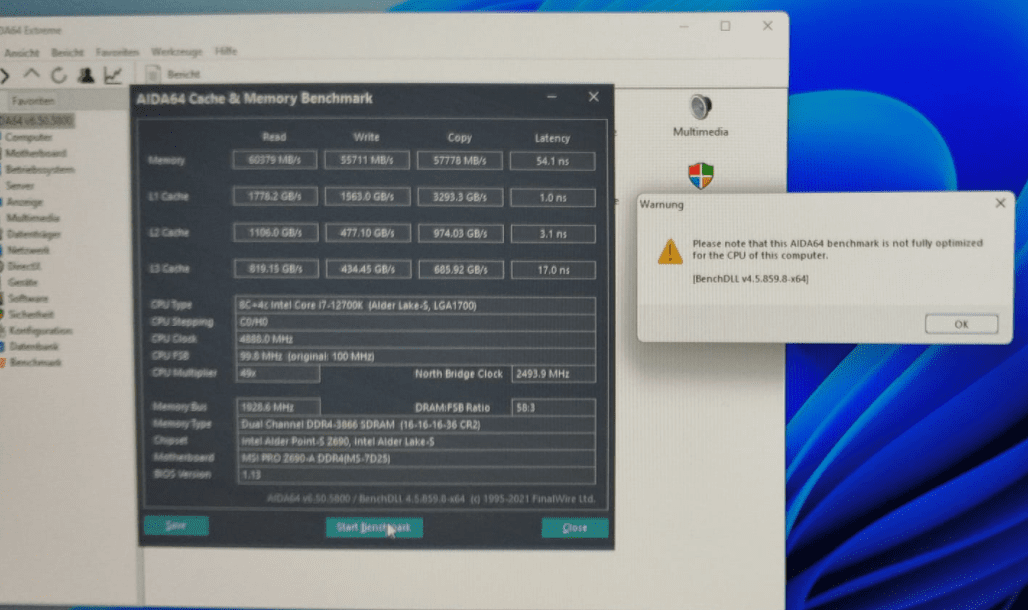Close the Warnung dialog with X

coord(1000,203)
